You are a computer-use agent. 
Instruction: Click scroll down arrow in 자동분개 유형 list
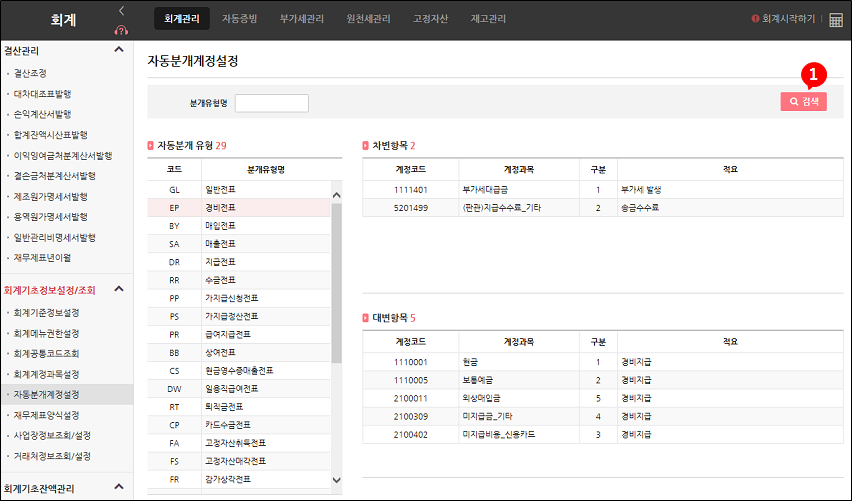[336, 480]
